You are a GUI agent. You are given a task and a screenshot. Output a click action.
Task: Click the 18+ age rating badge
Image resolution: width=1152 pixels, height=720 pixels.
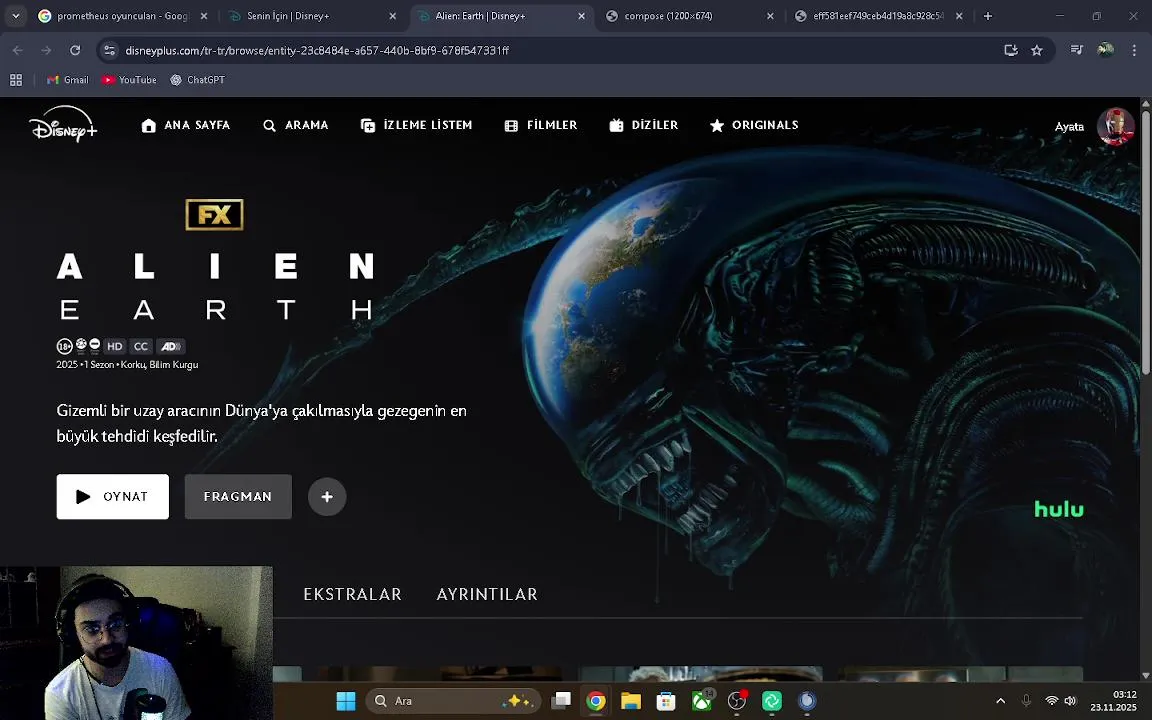65,346
